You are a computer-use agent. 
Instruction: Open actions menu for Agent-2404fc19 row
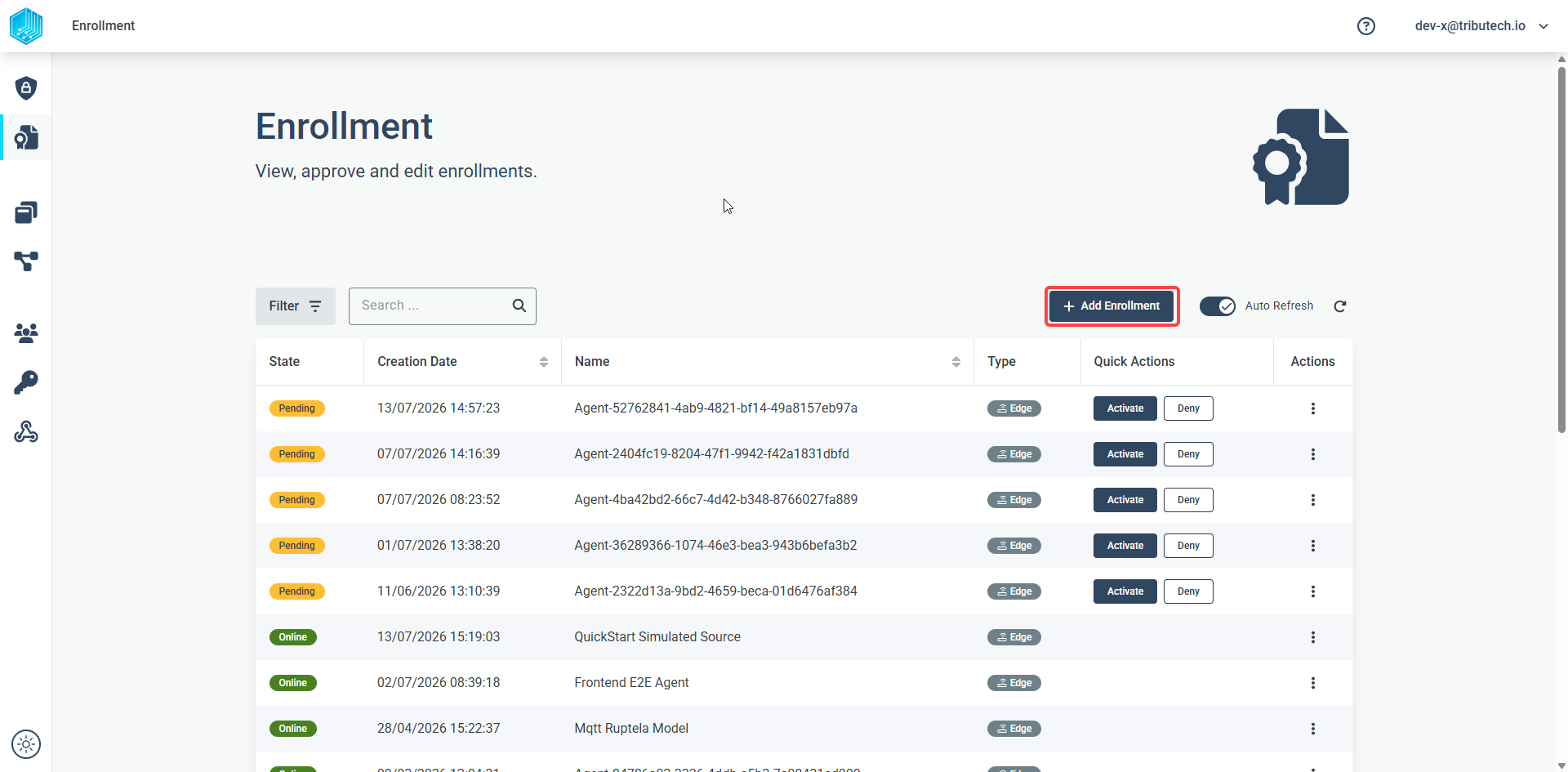1313,454
